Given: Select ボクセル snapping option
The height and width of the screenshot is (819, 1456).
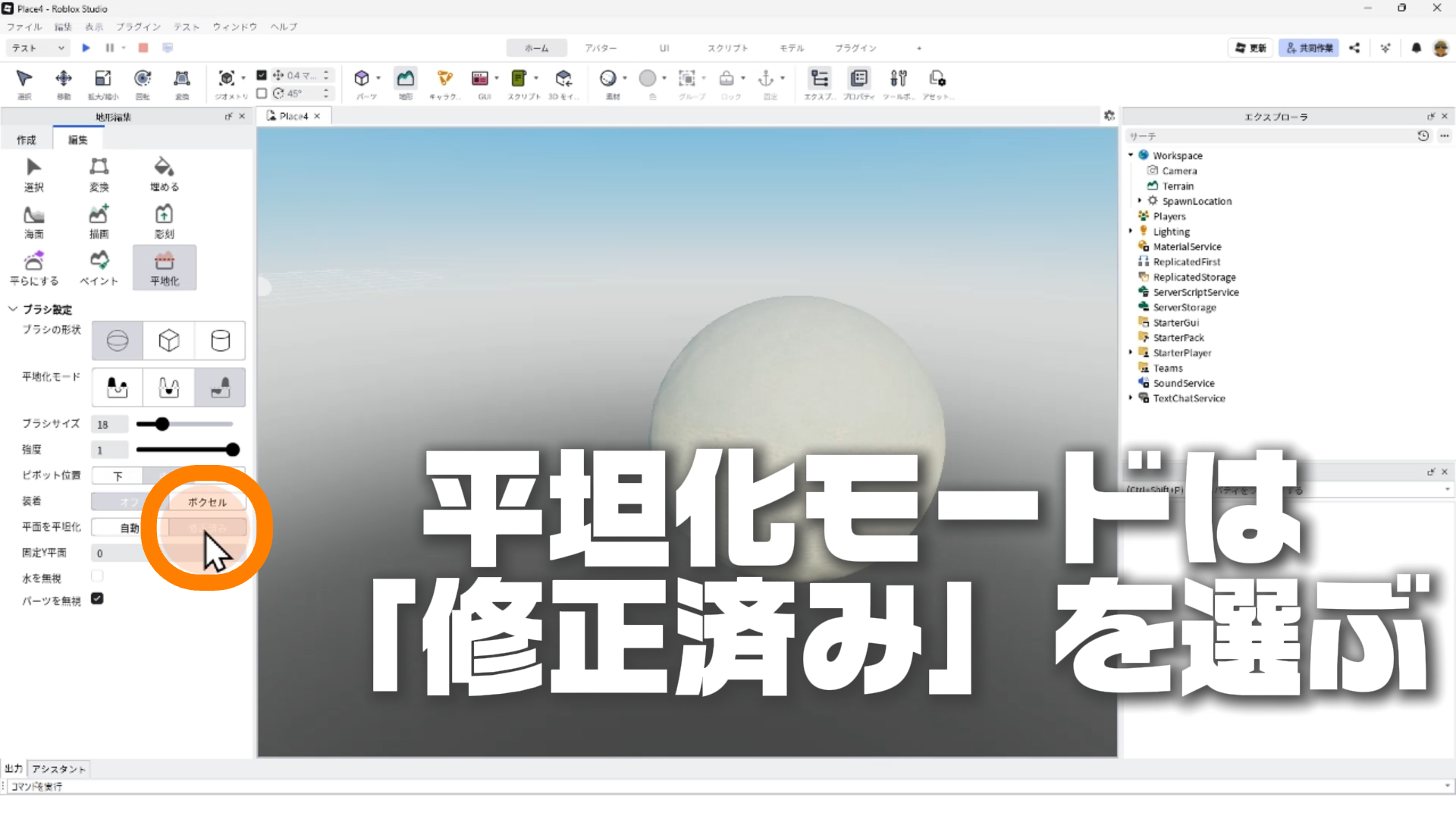Looking at the screenshot, I should click(207, 502).
